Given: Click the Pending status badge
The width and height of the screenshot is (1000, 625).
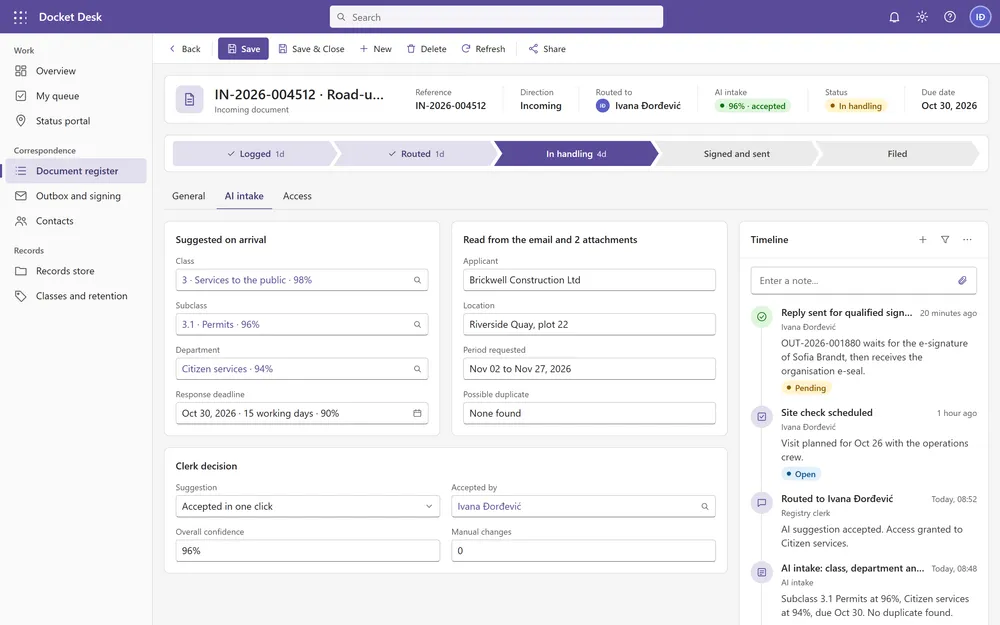Looking at the screenshot, I should 805,388.
